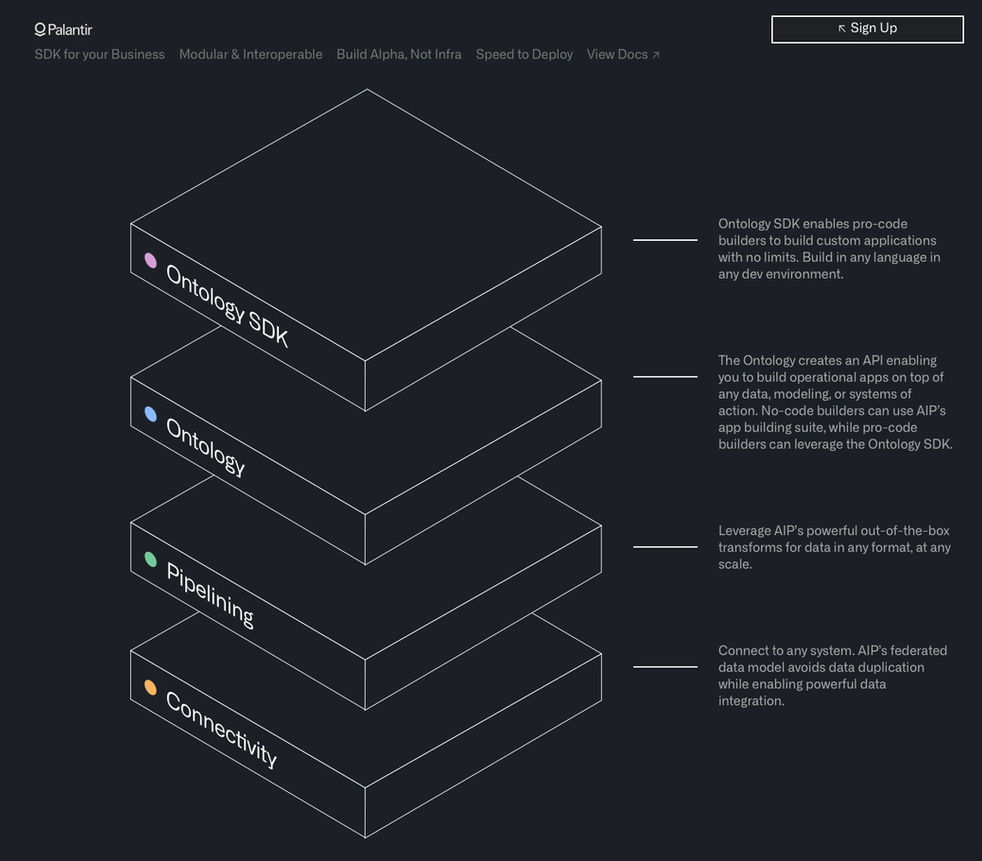Open the View Docs link
The width and height of the screenshot is (982, 861).
pos(623,54)
